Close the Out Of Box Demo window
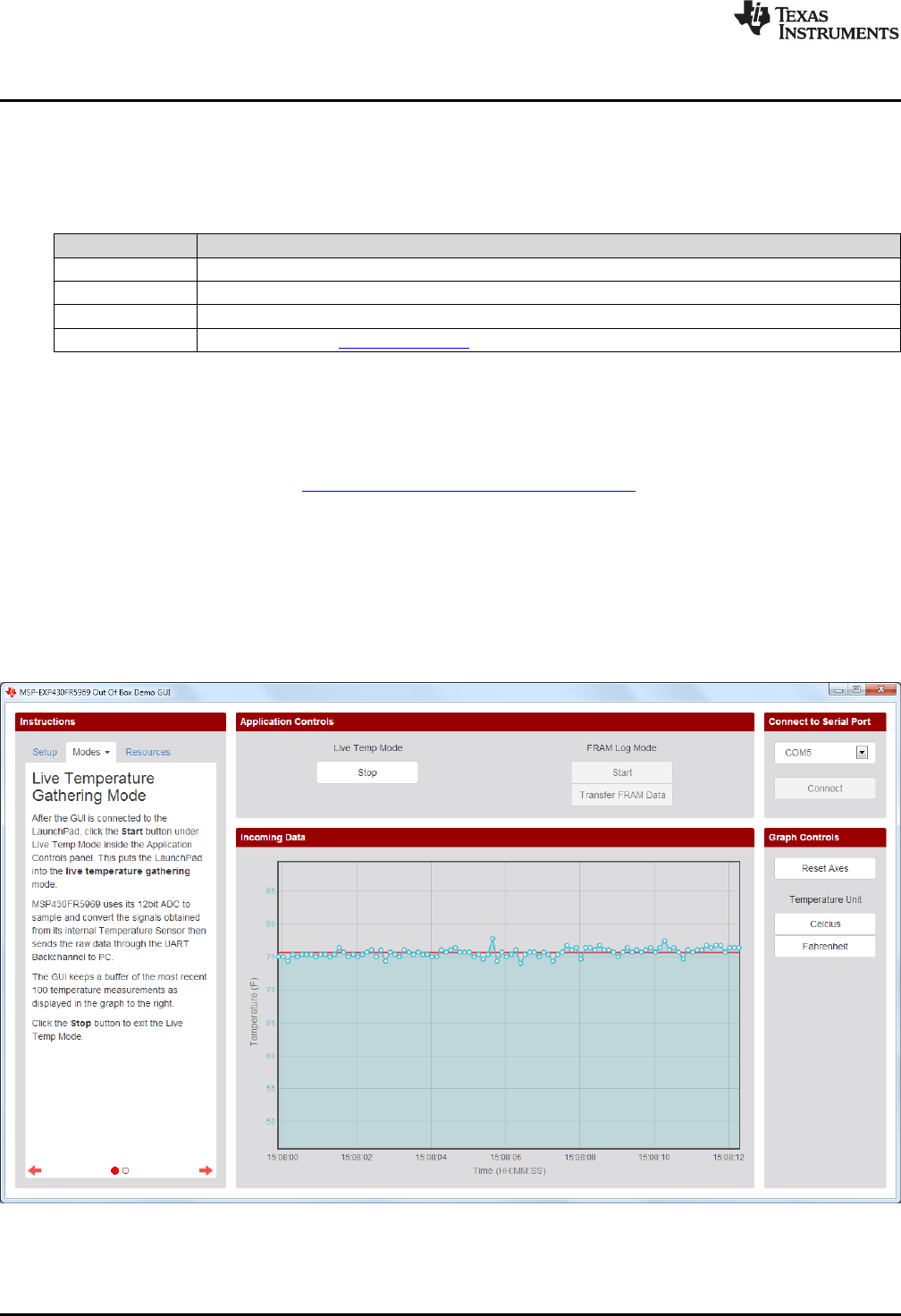Image resolution: width=901 pixels, height=1316 pixels. [881, 689]
